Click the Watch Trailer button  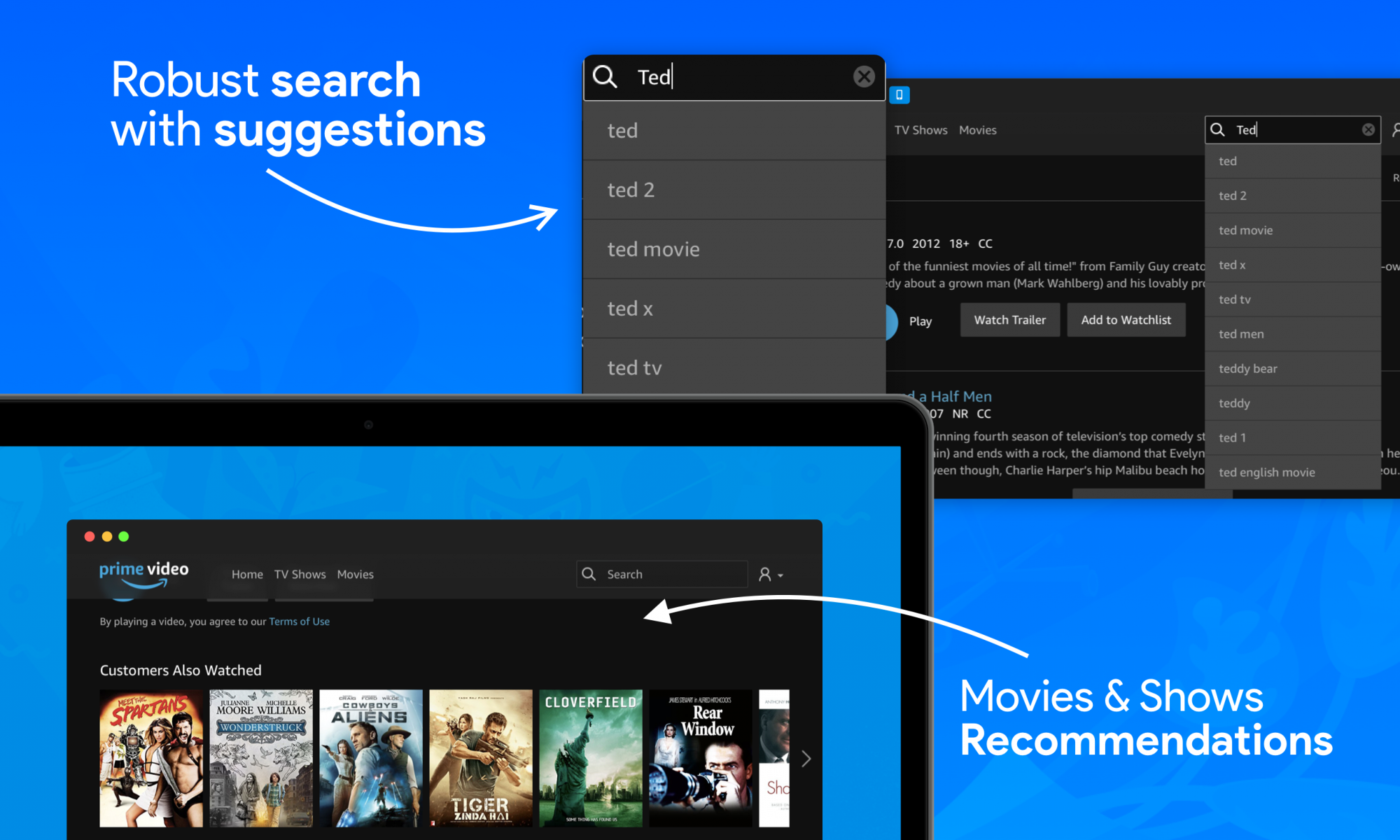point(1010,320)
